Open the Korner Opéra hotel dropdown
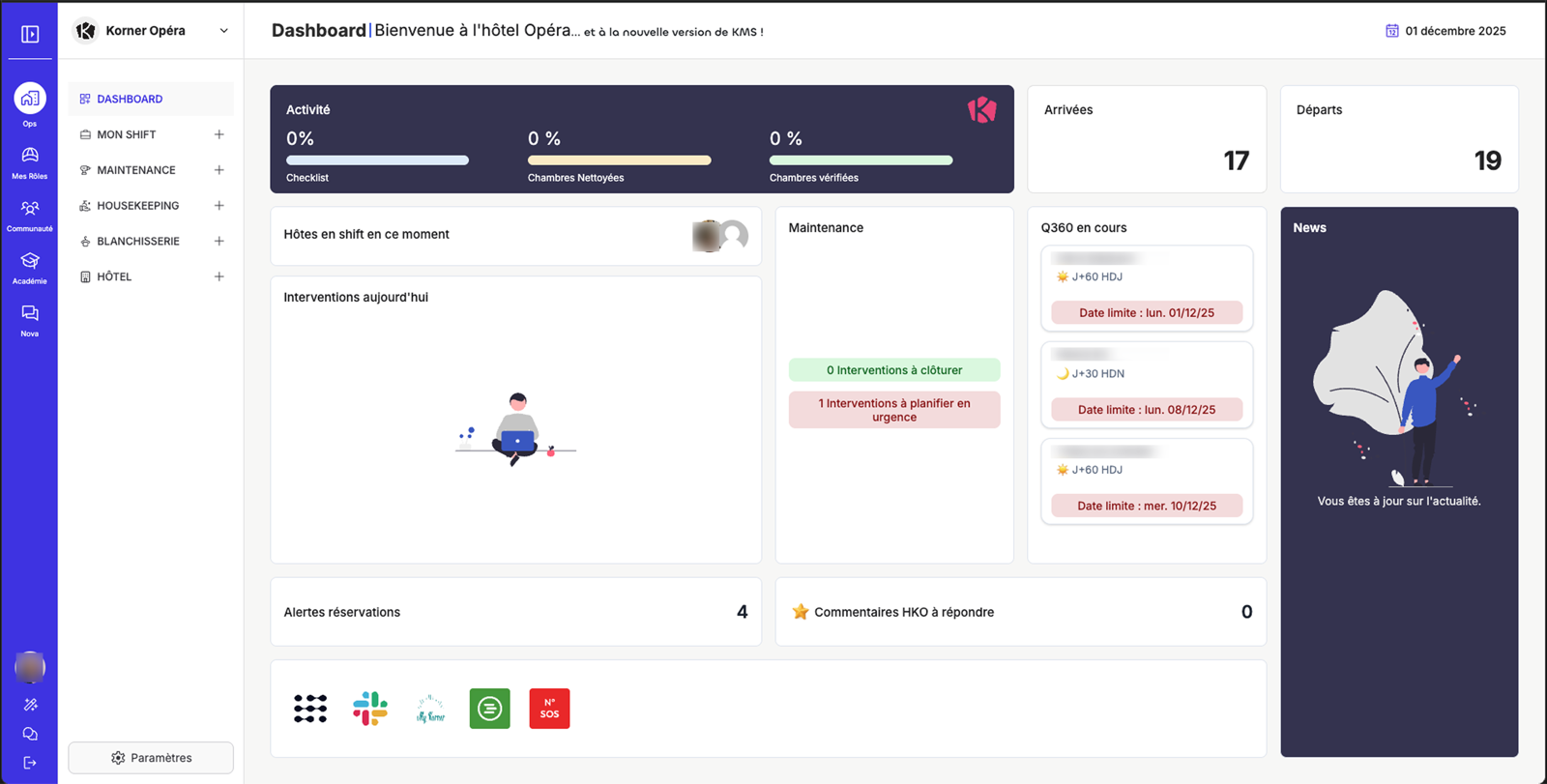The width and height of the screenshot is (1547, 784). coord(152,31)
